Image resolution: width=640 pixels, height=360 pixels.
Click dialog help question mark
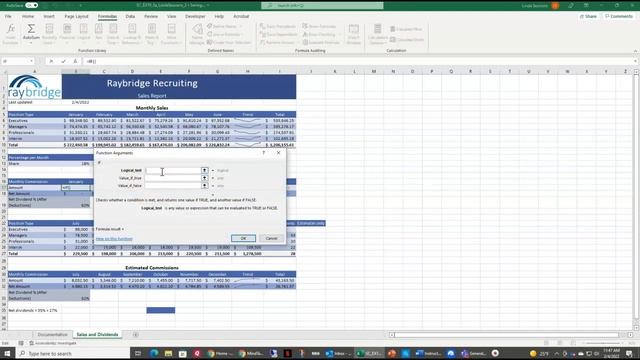pos(264,153)
